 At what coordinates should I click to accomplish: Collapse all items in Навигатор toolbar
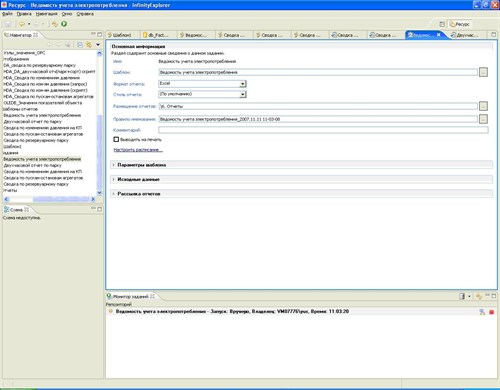click(x=80, y=45)
